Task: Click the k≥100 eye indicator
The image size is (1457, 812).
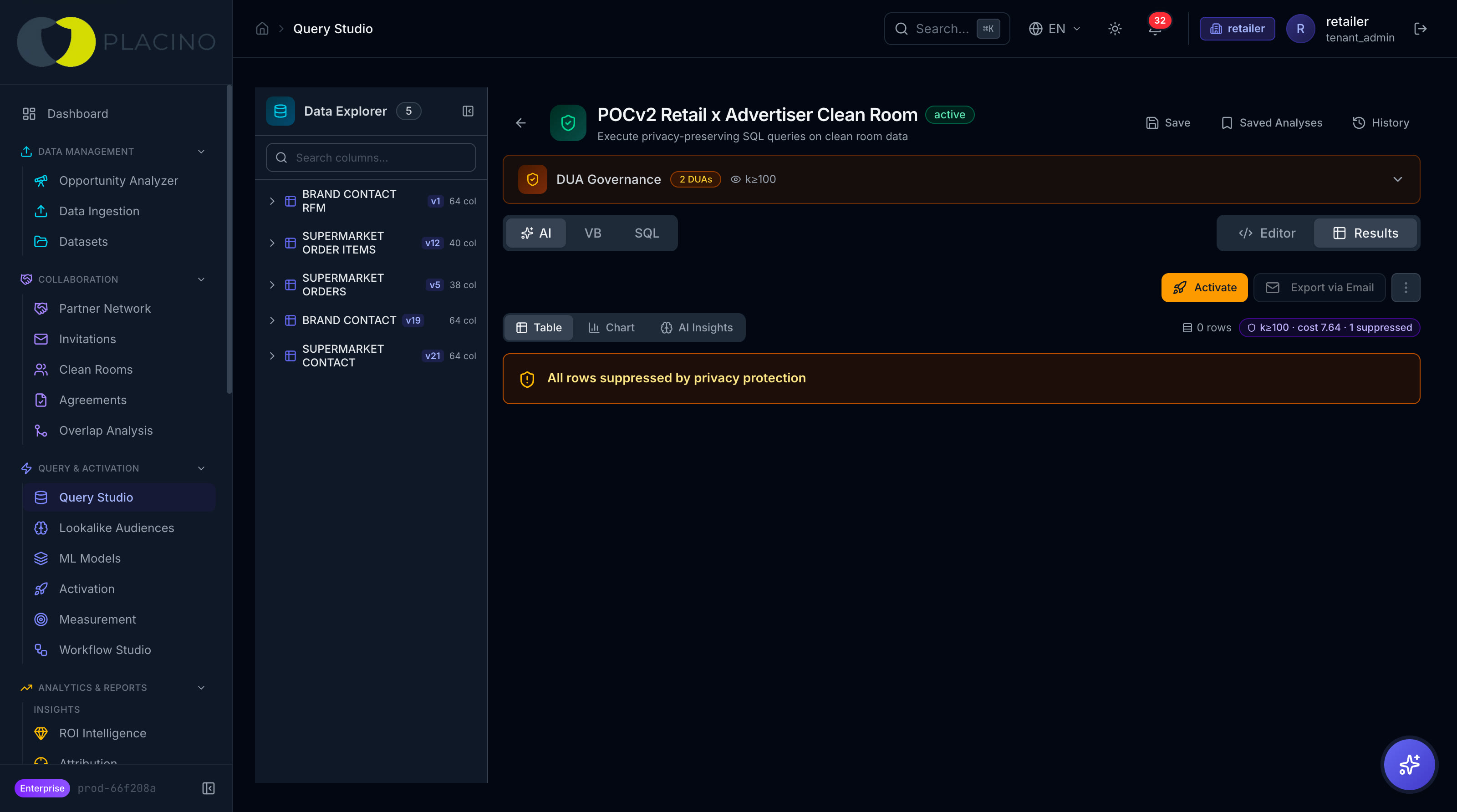Action: (x=753, y=179)
